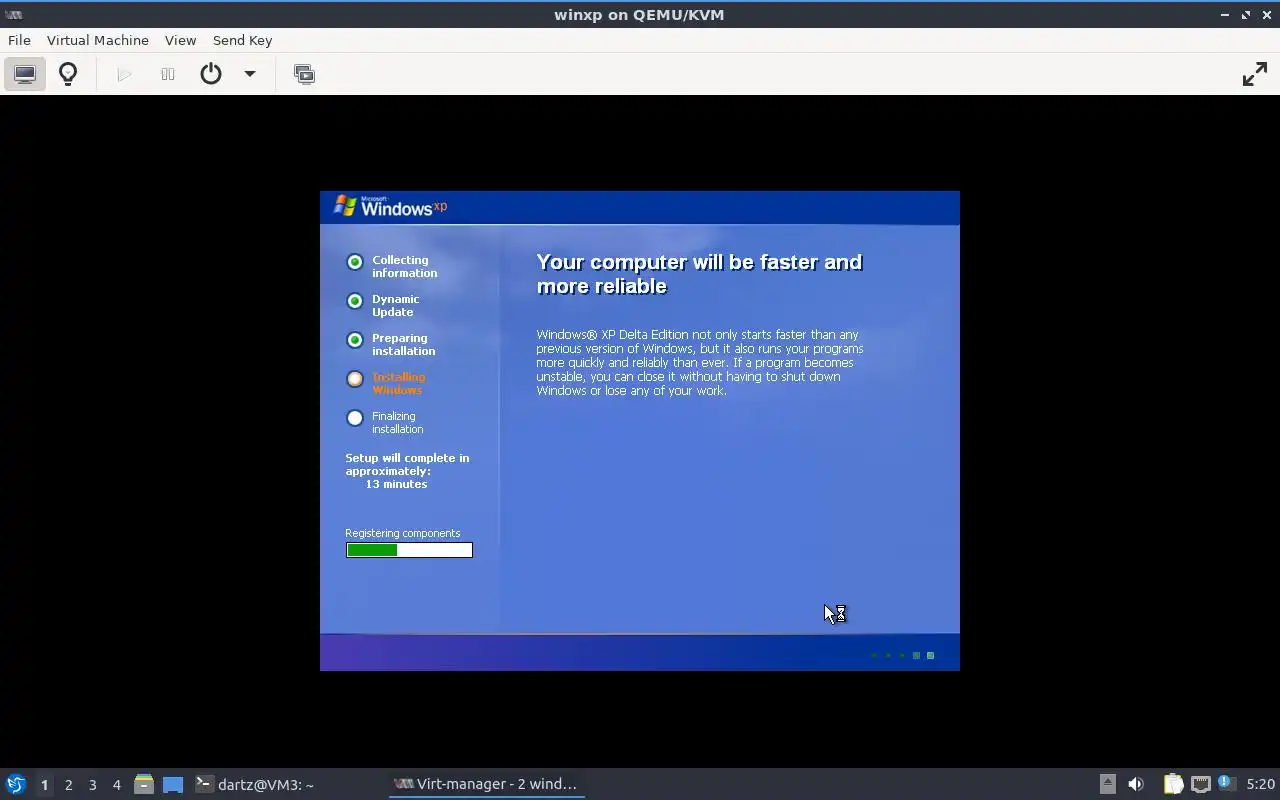1280x800 pixels.
Task: Open the clipboard manager tray icon
Action: [1173, 784]
